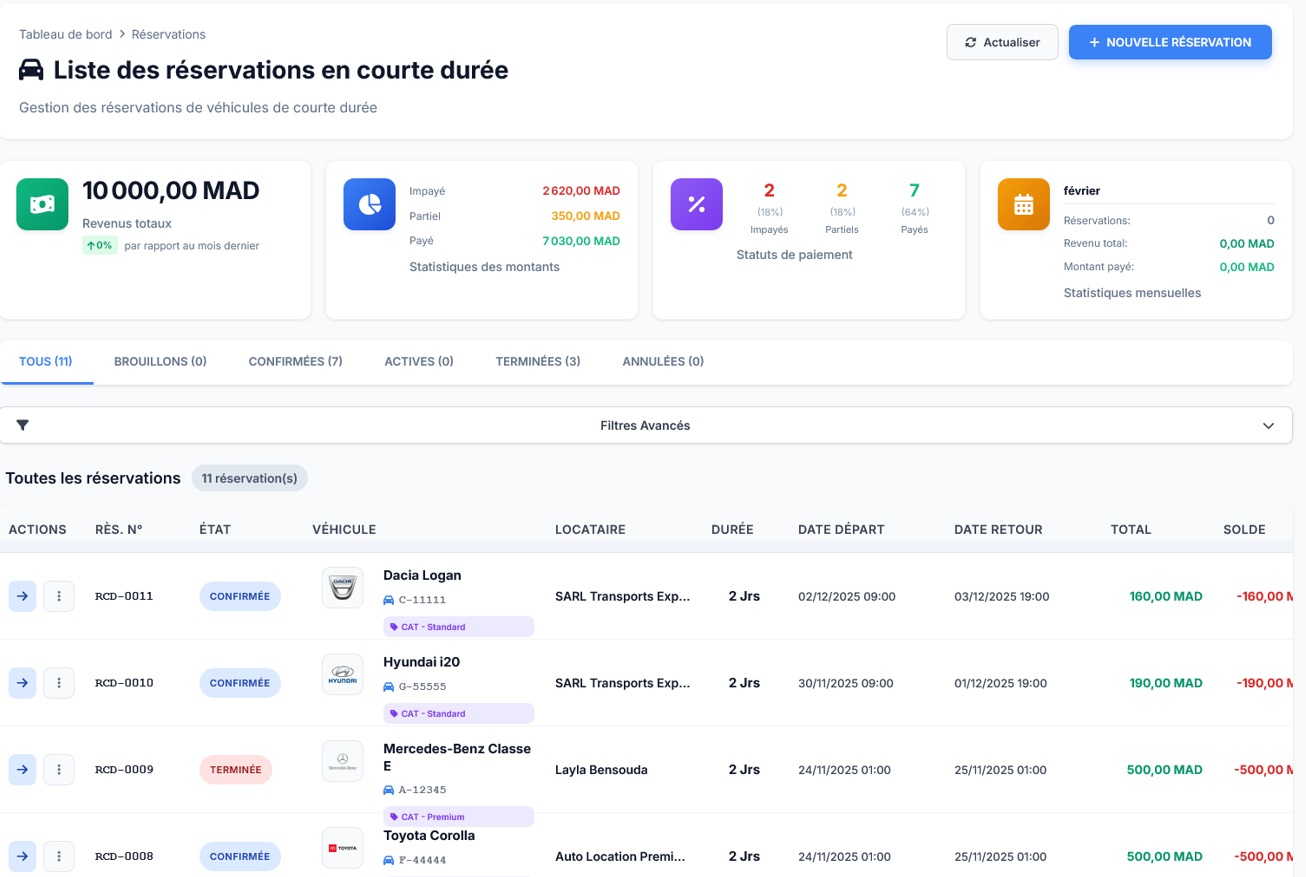This screenshot has width=1306, height=877.
Task: Click NOUVELLE RÉSERVATION
Action: (1170, 42)
